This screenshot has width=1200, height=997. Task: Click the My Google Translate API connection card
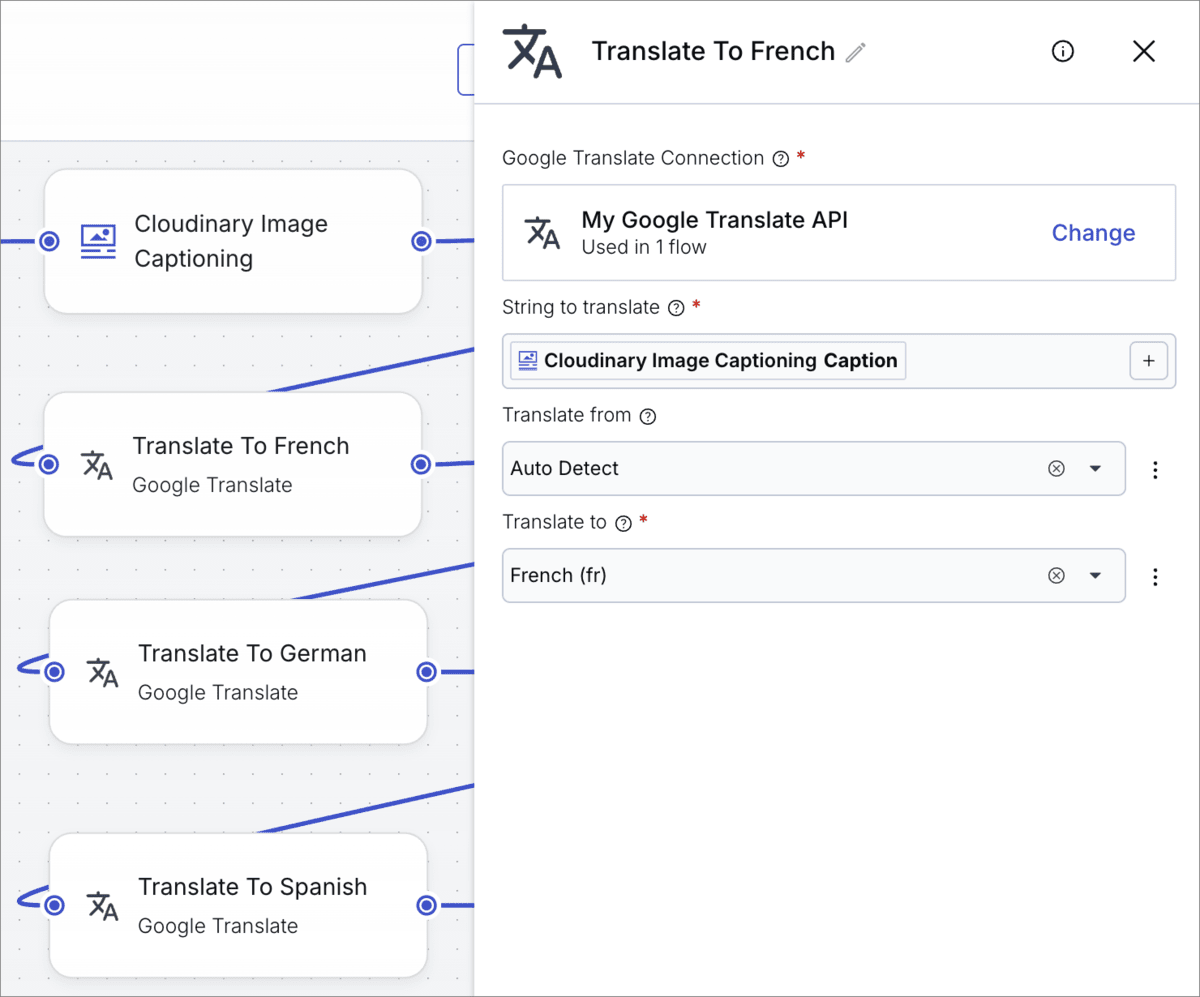[839, 232]
